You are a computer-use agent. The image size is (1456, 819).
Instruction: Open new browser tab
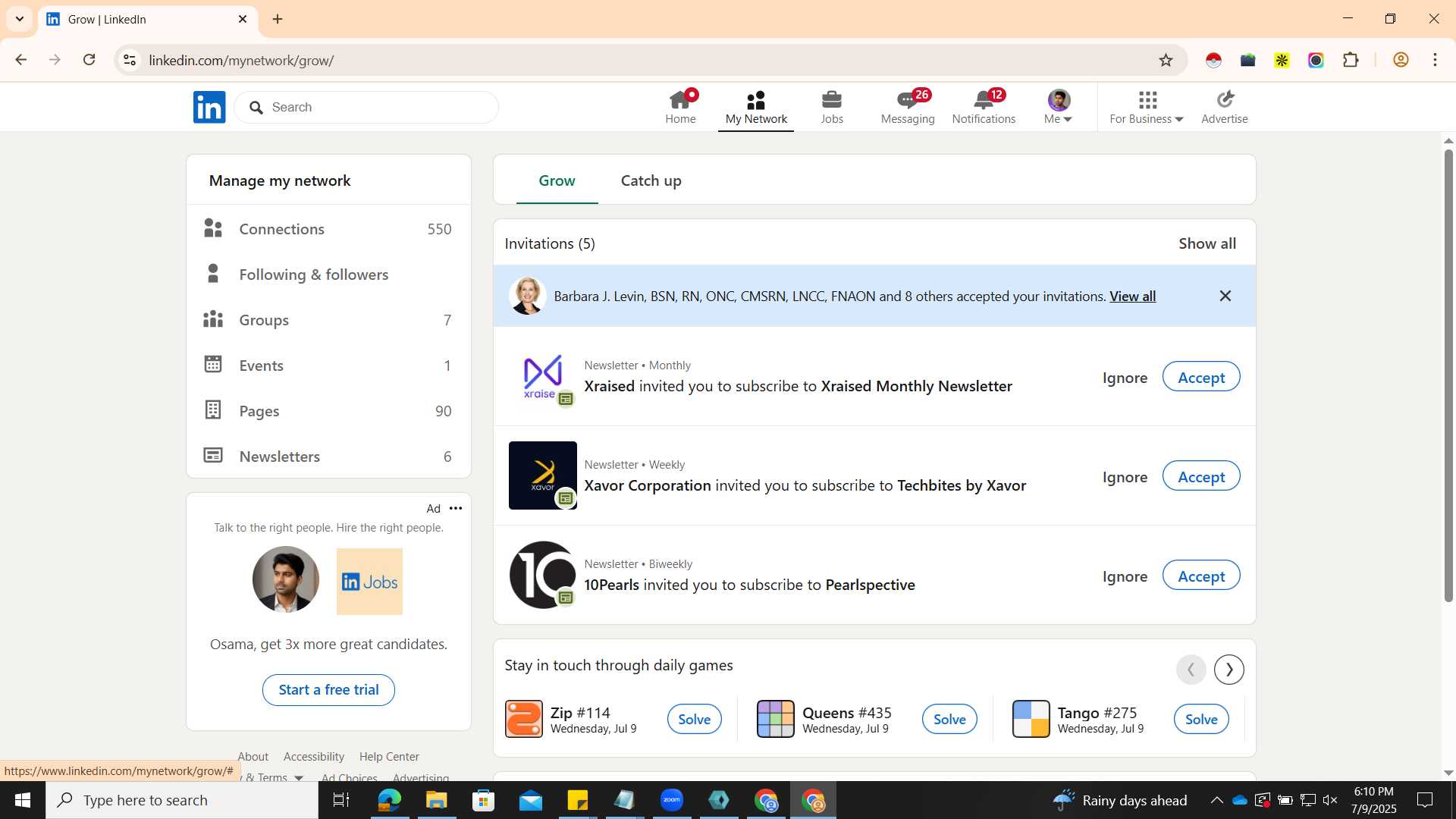278,19
